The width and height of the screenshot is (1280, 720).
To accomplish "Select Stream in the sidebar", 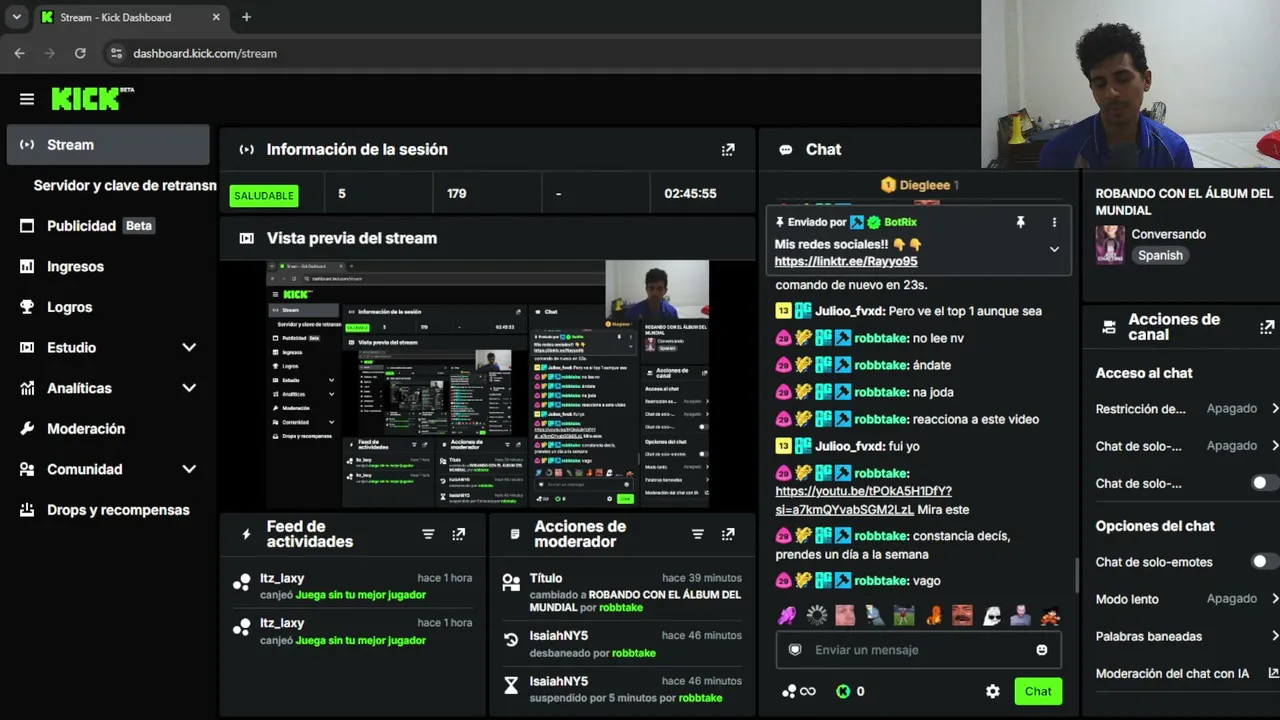I will 108,145.
